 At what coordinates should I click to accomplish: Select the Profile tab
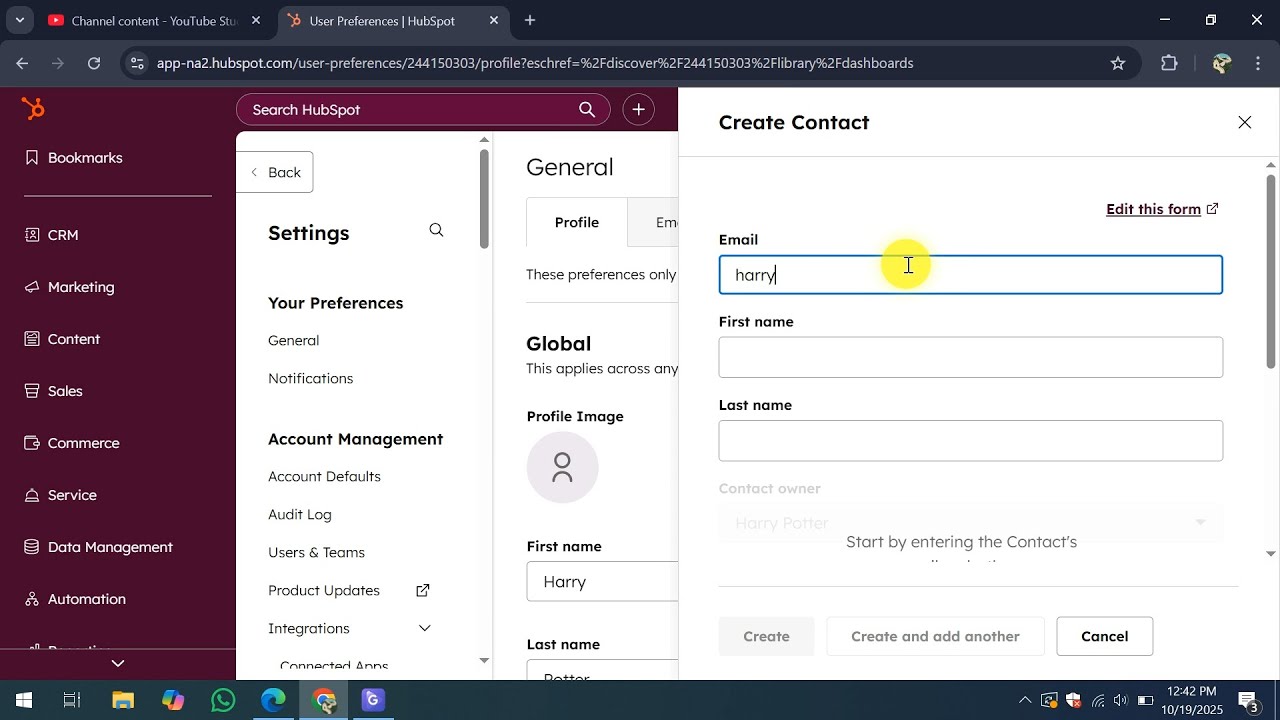577,222
